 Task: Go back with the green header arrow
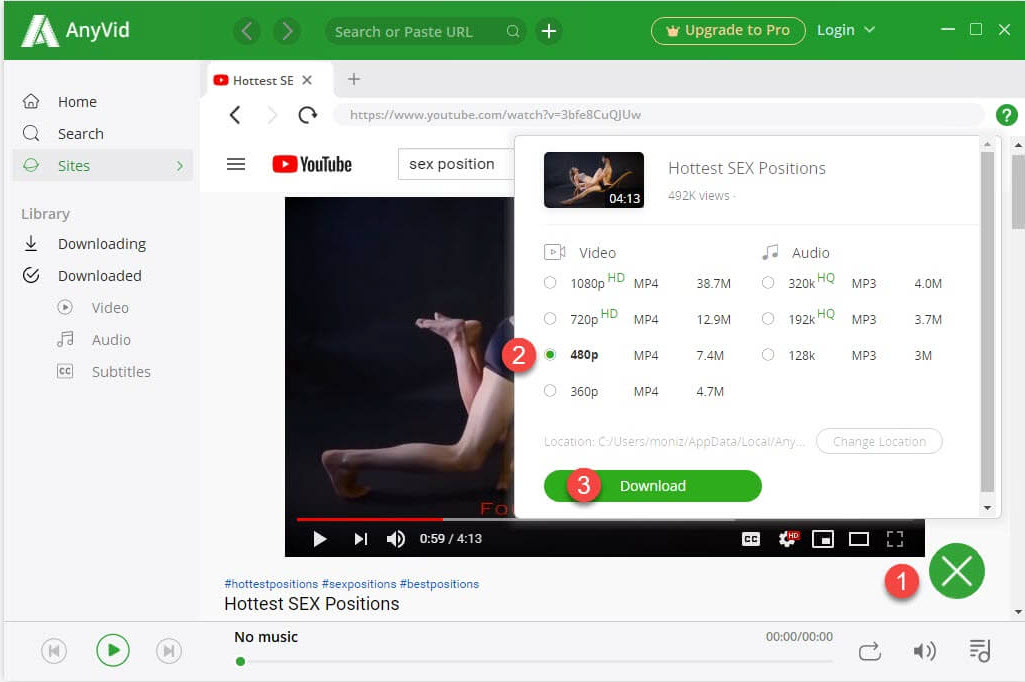pyautogui.click(x=247, y=31)
